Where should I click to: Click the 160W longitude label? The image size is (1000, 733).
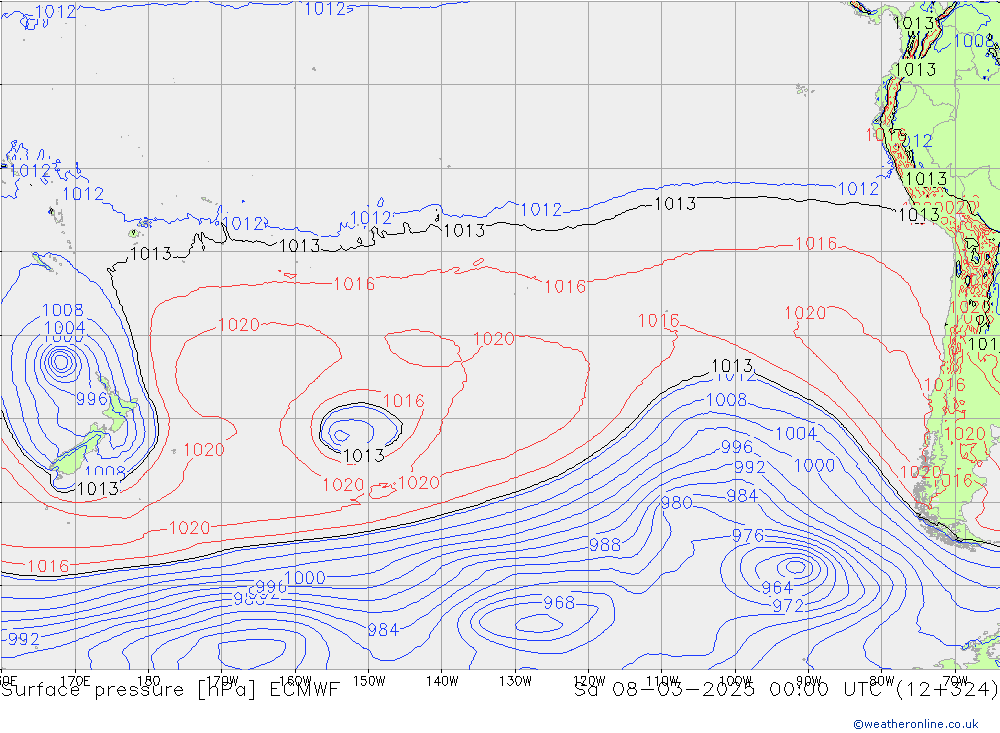(295, 681)
